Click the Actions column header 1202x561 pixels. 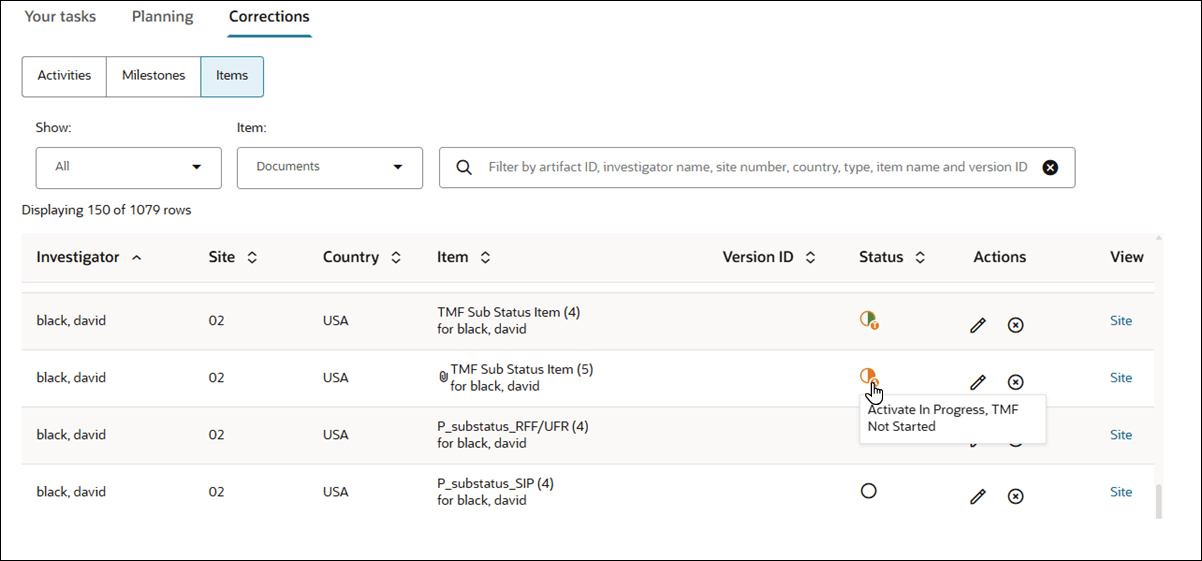[x=999, y=257]
